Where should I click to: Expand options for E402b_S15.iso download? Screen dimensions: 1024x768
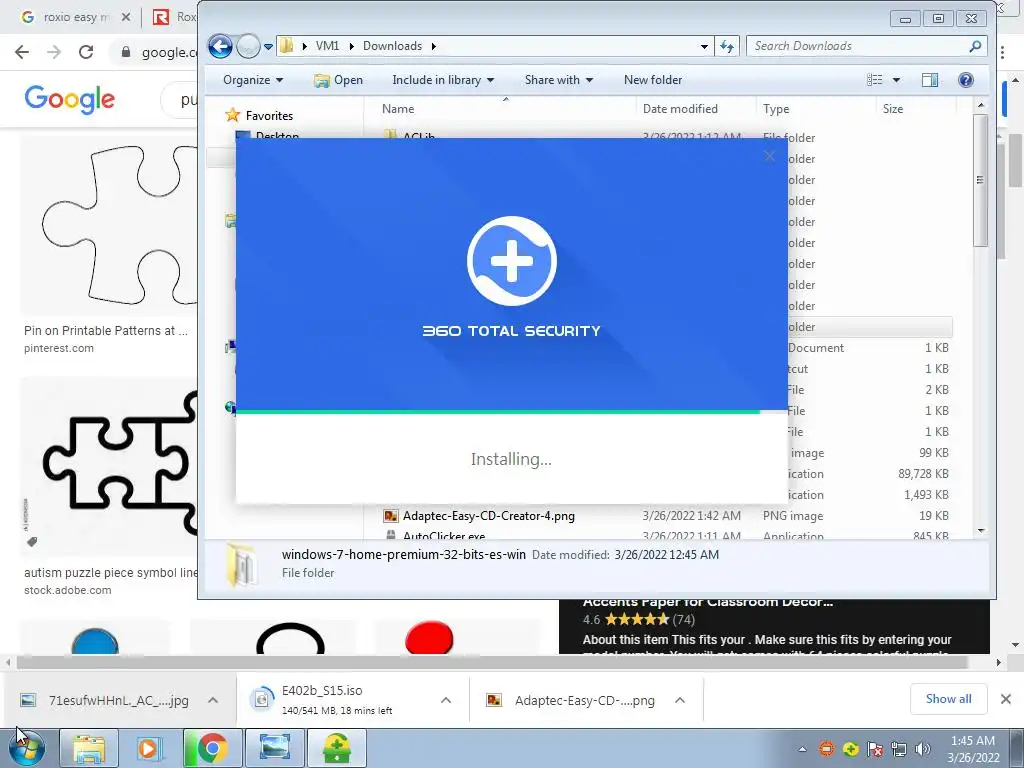click(x=446, y=700)
